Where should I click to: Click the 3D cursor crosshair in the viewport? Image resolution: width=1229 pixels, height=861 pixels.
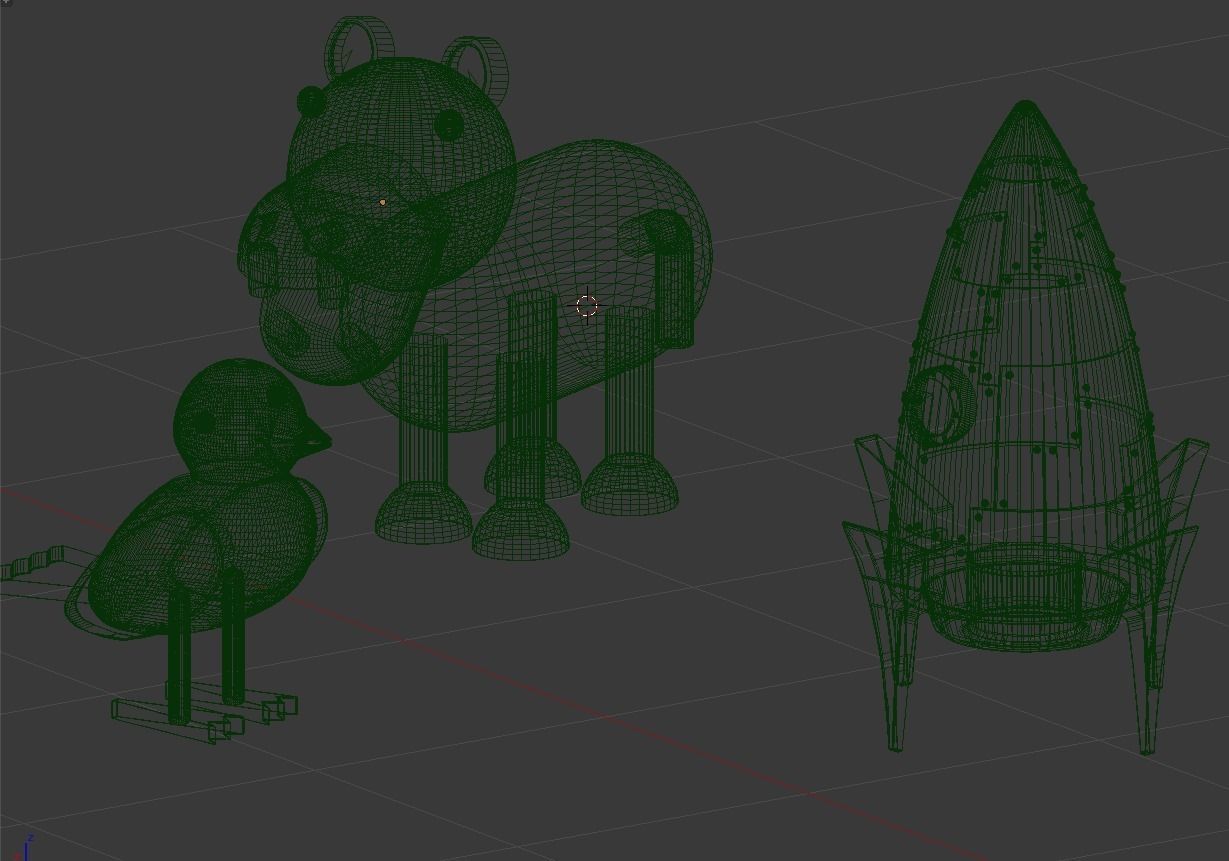pyautogui.click(x=588, y=306)
